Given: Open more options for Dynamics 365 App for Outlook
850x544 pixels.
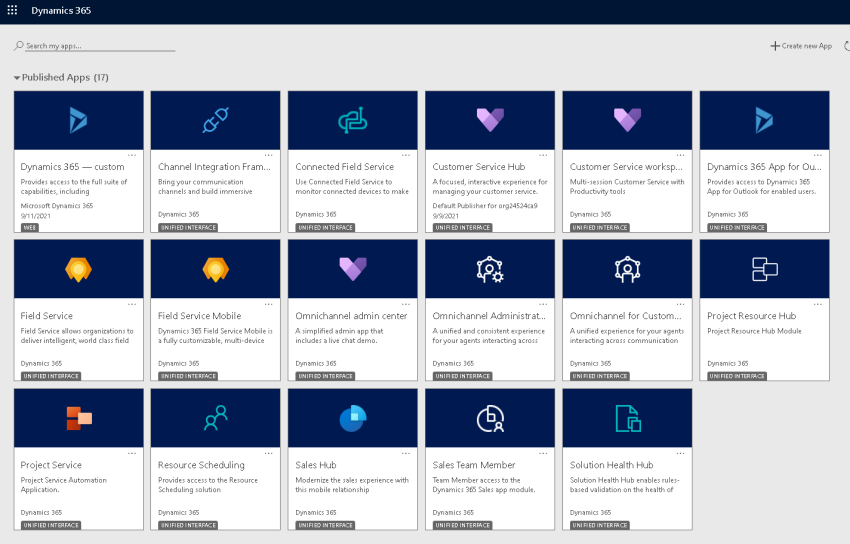Looking at the screenshot, I should click(x=817, y=156).
